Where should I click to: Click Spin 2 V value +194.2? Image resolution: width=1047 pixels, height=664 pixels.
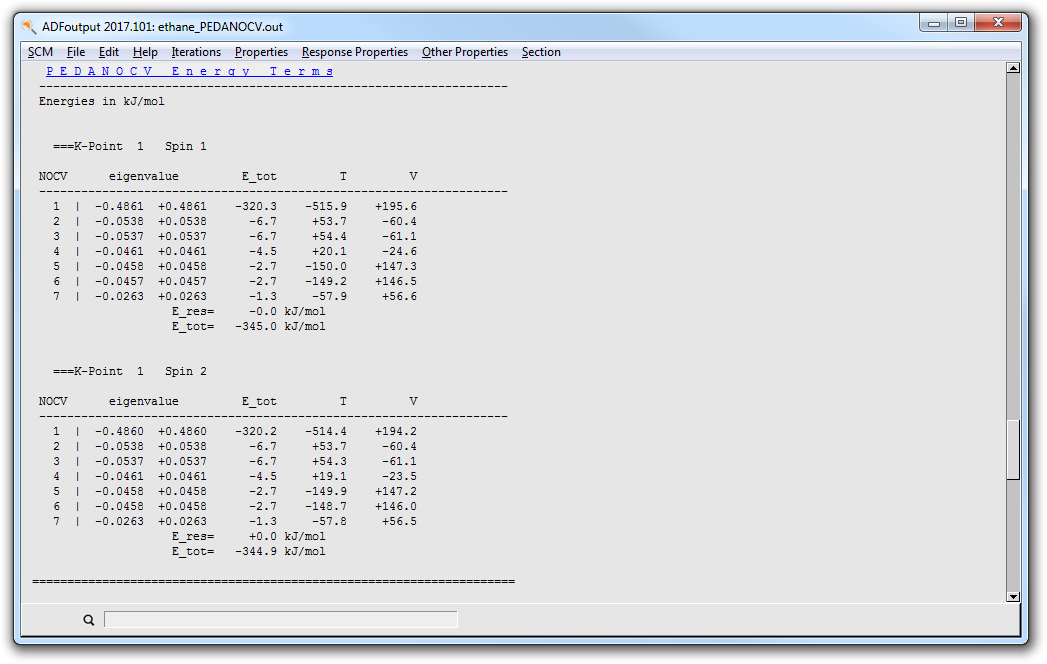click(396, 432)
